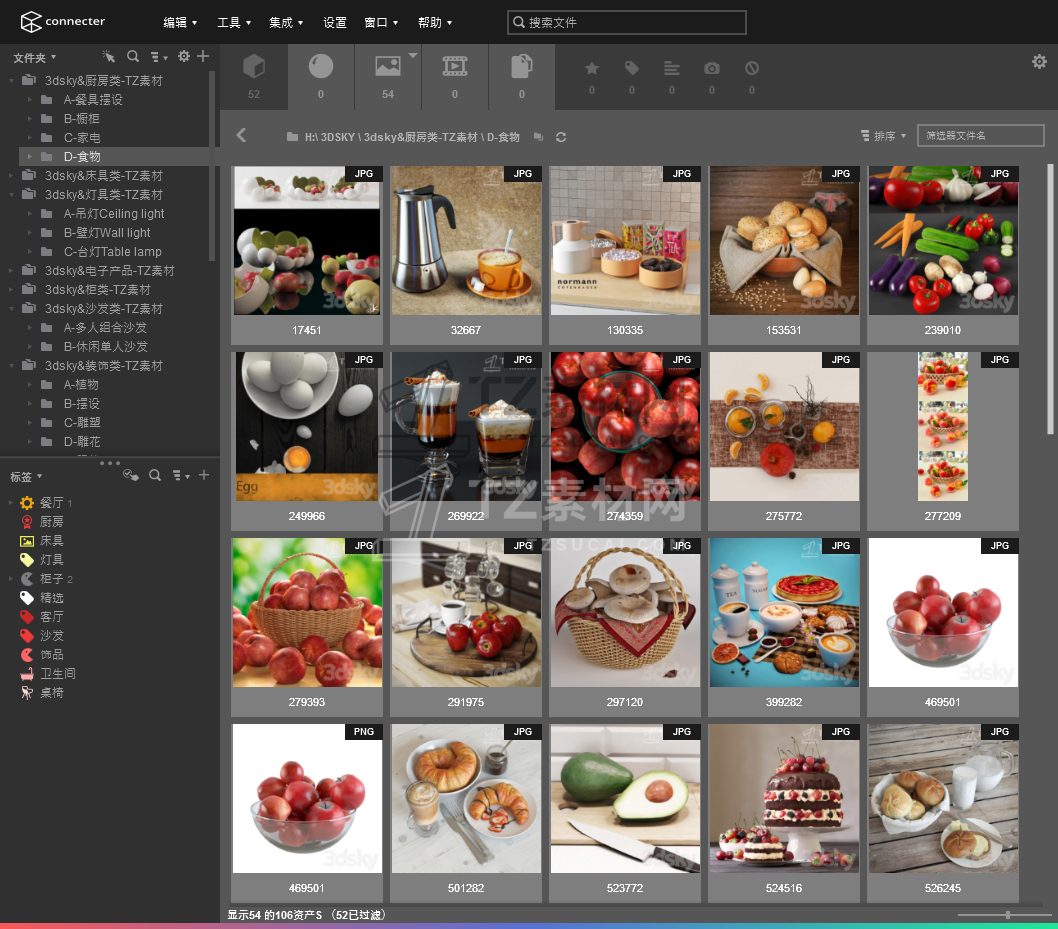
Task: Expand the 3dsky&电子产品-TZ素材 folder
Action: (x=11, y=271)
